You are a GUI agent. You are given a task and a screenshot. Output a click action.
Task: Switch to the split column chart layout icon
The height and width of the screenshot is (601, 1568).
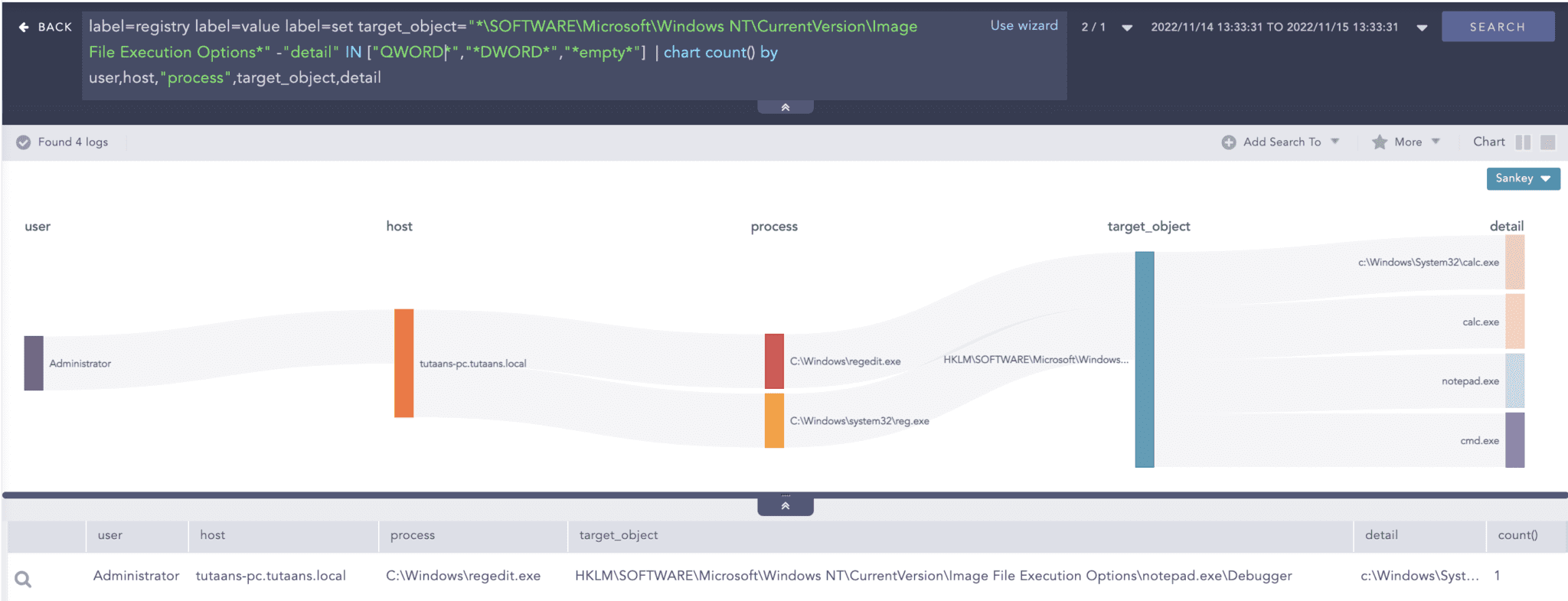coord(1523,142)
